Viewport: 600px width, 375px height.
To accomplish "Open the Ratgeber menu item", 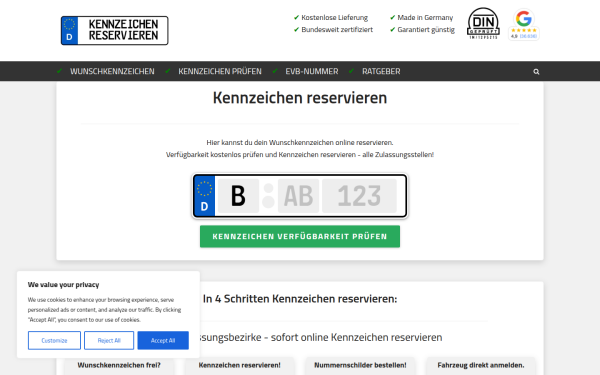I will click(381, 72).
